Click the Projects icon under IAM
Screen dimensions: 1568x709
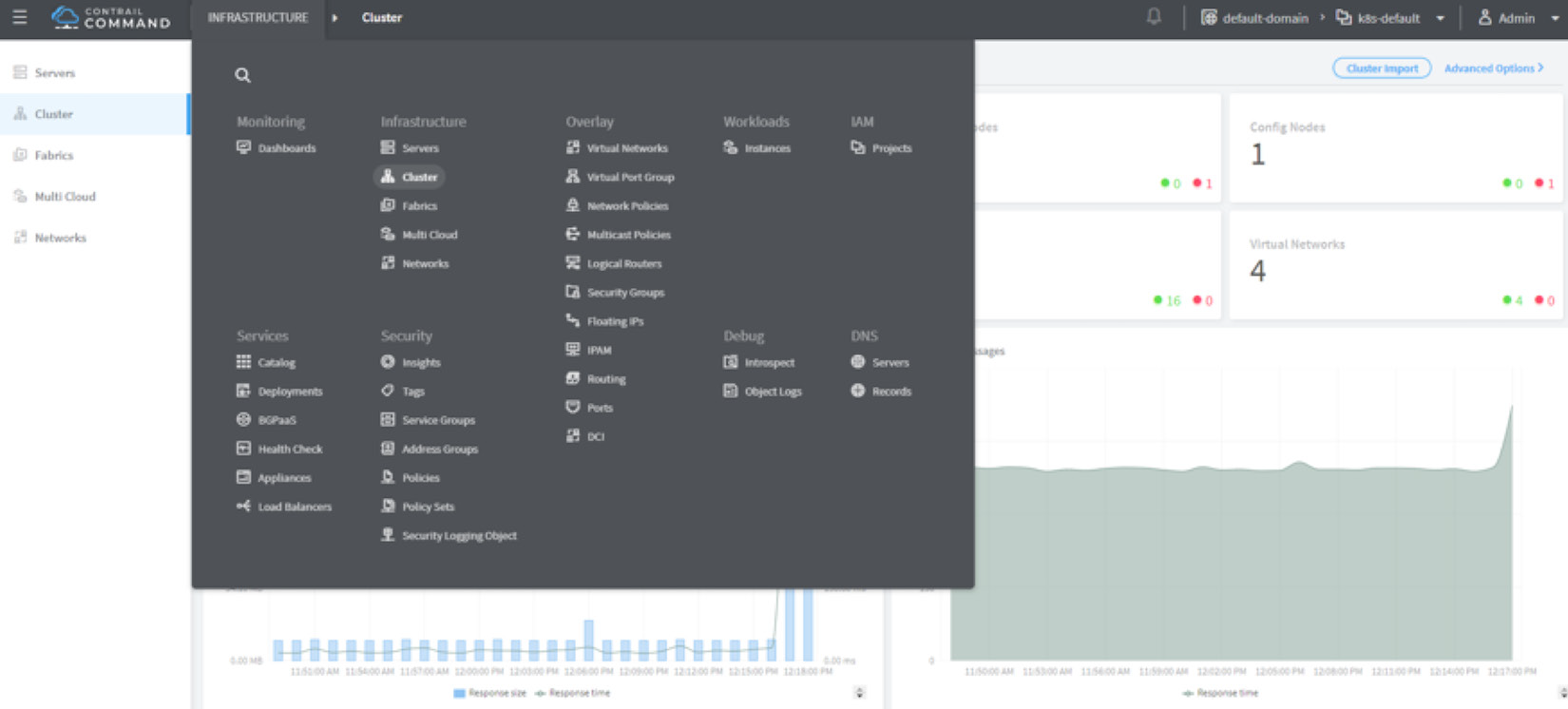click(x=858, y=147)
